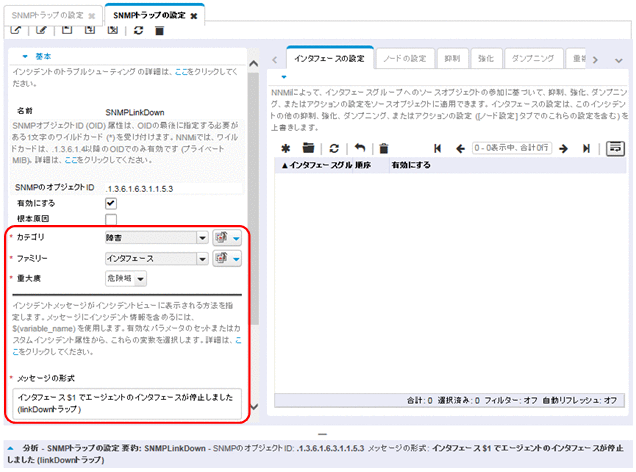
Task: Go to last page of table
Action: (x=586, y=148)
